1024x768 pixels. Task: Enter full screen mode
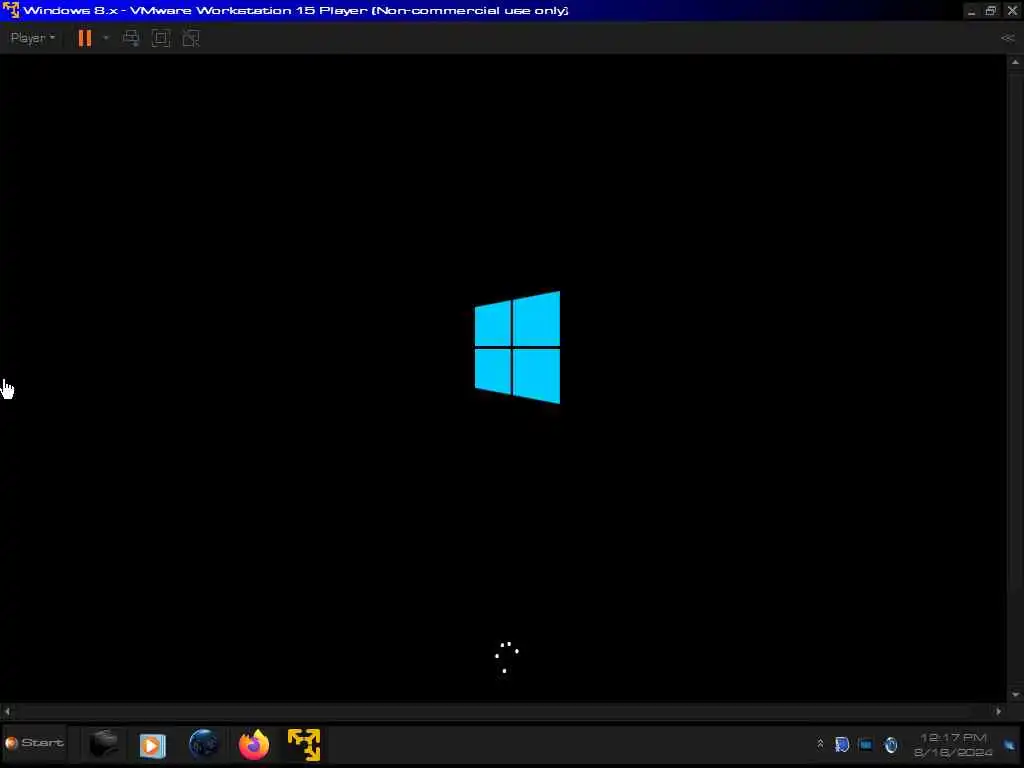tap(161, 38)
